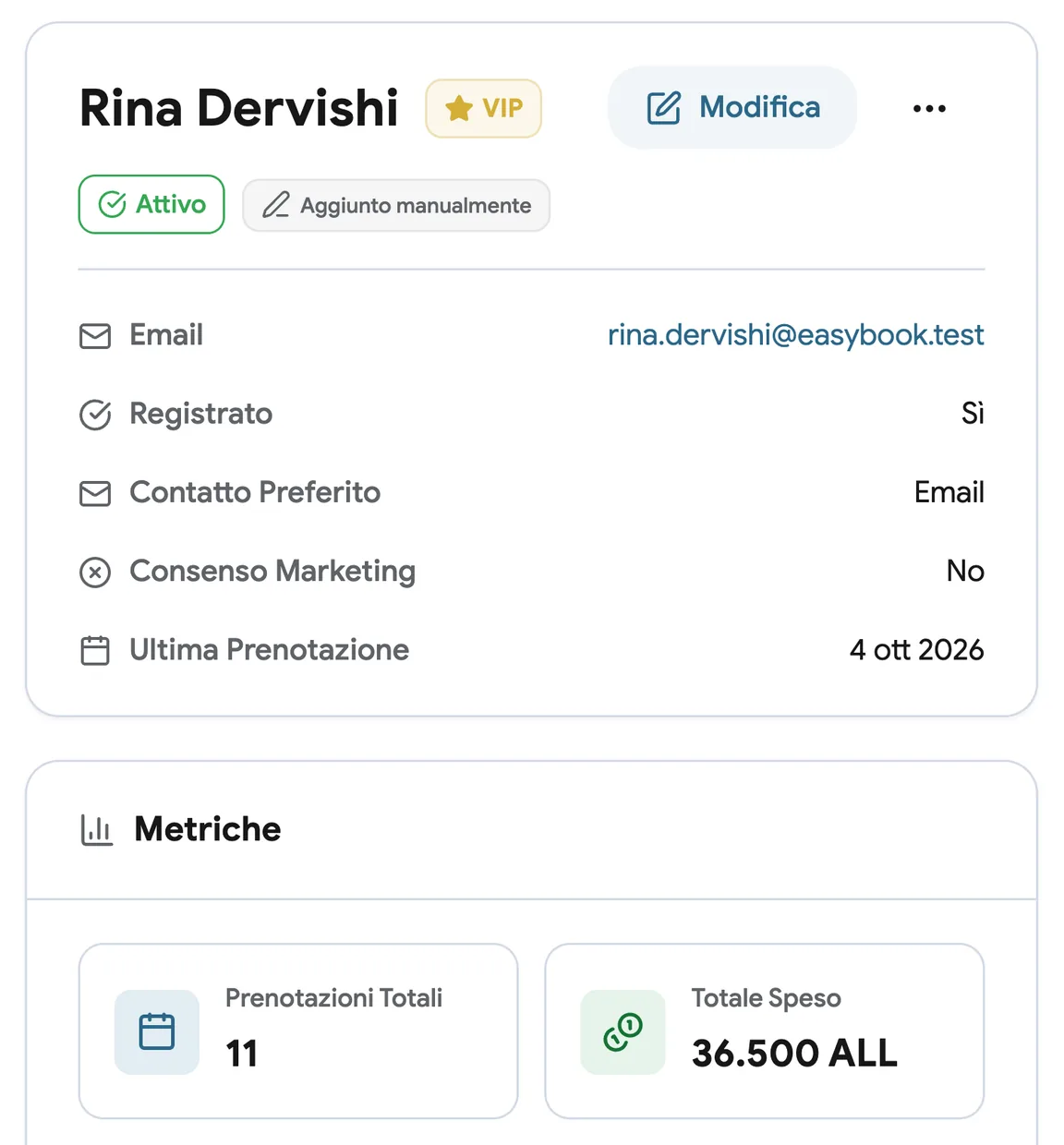Click the checkmark icon beside Registrato

[x=95, y=415]
